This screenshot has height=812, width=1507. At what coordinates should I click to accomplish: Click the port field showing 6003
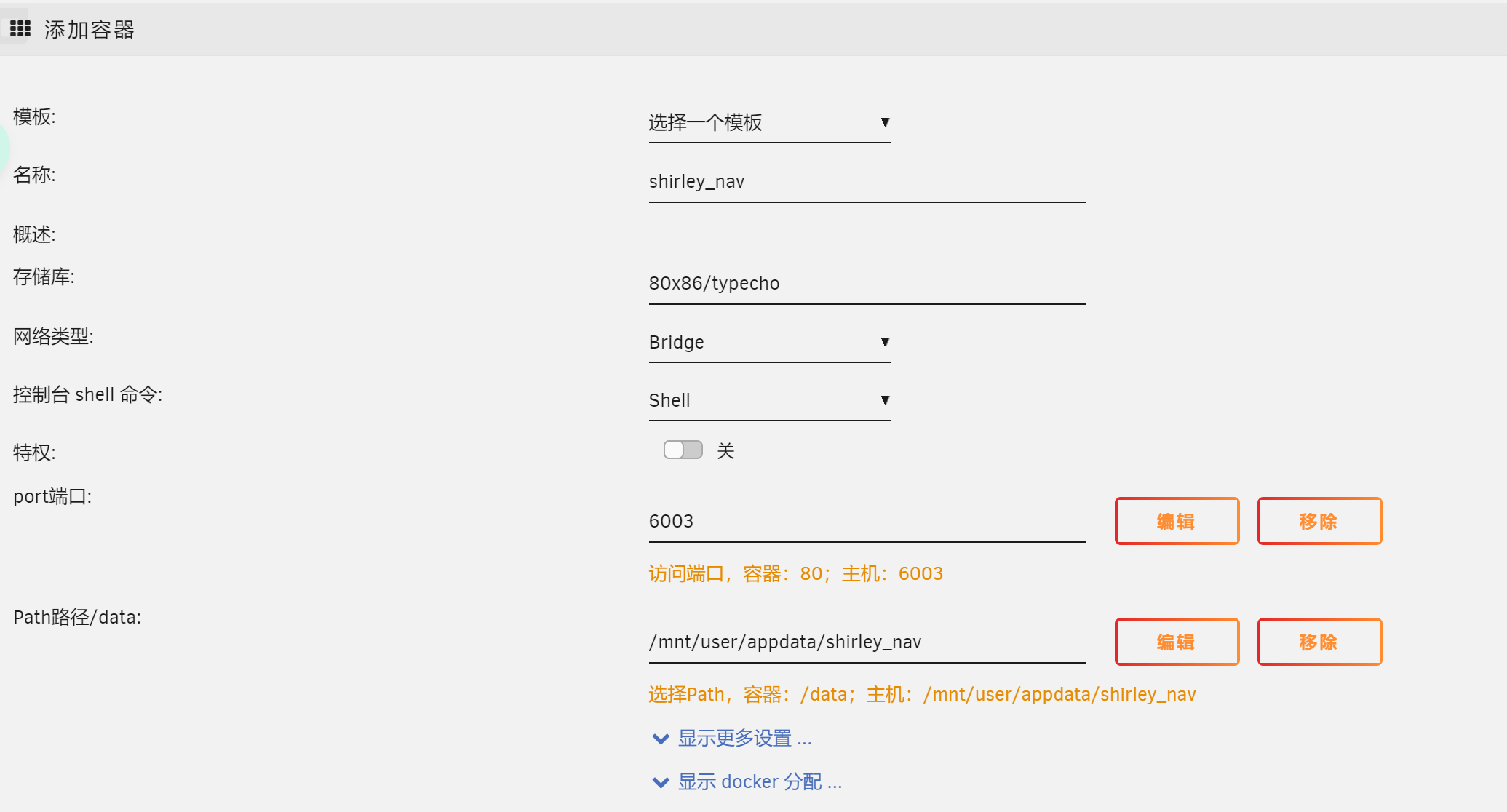click(867, 522)
